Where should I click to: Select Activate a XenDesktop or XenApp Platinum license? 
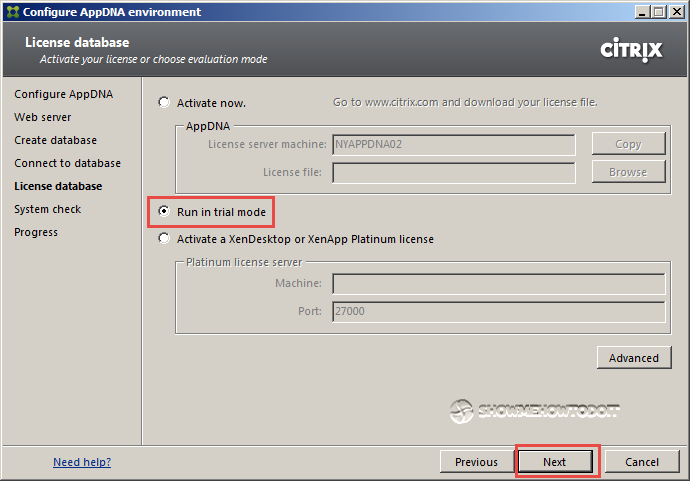point(164,239)
